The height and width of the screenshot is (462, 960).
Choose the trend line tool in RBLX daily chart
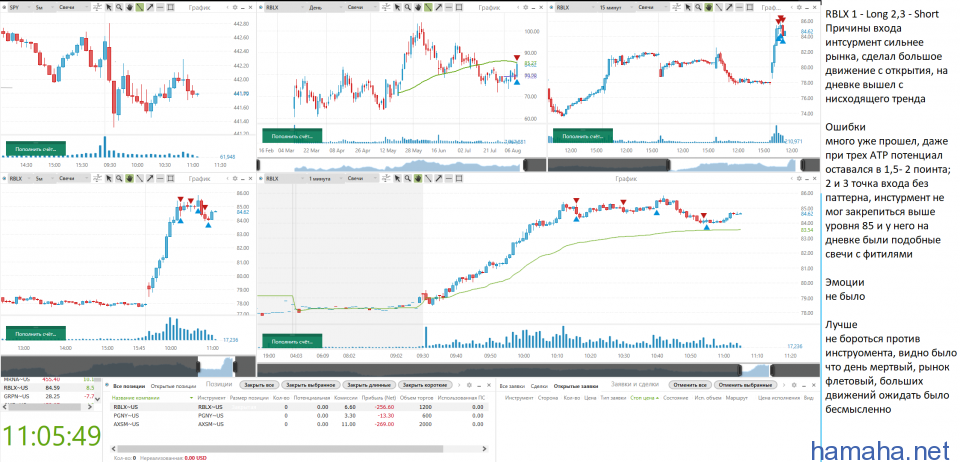coord(429,7)
